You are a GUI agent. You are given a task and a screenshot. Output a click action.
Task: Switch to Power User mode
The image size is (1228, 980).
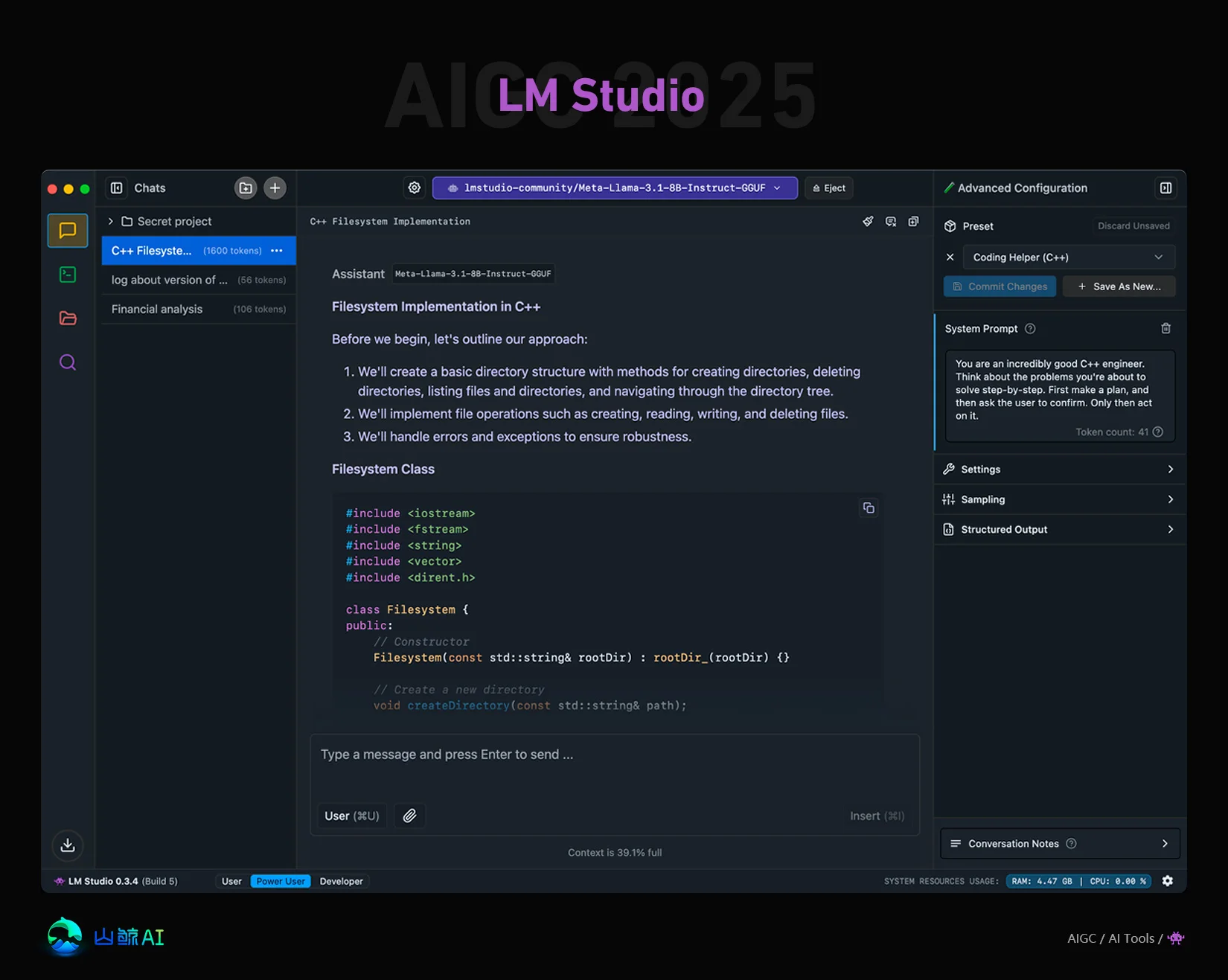tap(281, 881)
